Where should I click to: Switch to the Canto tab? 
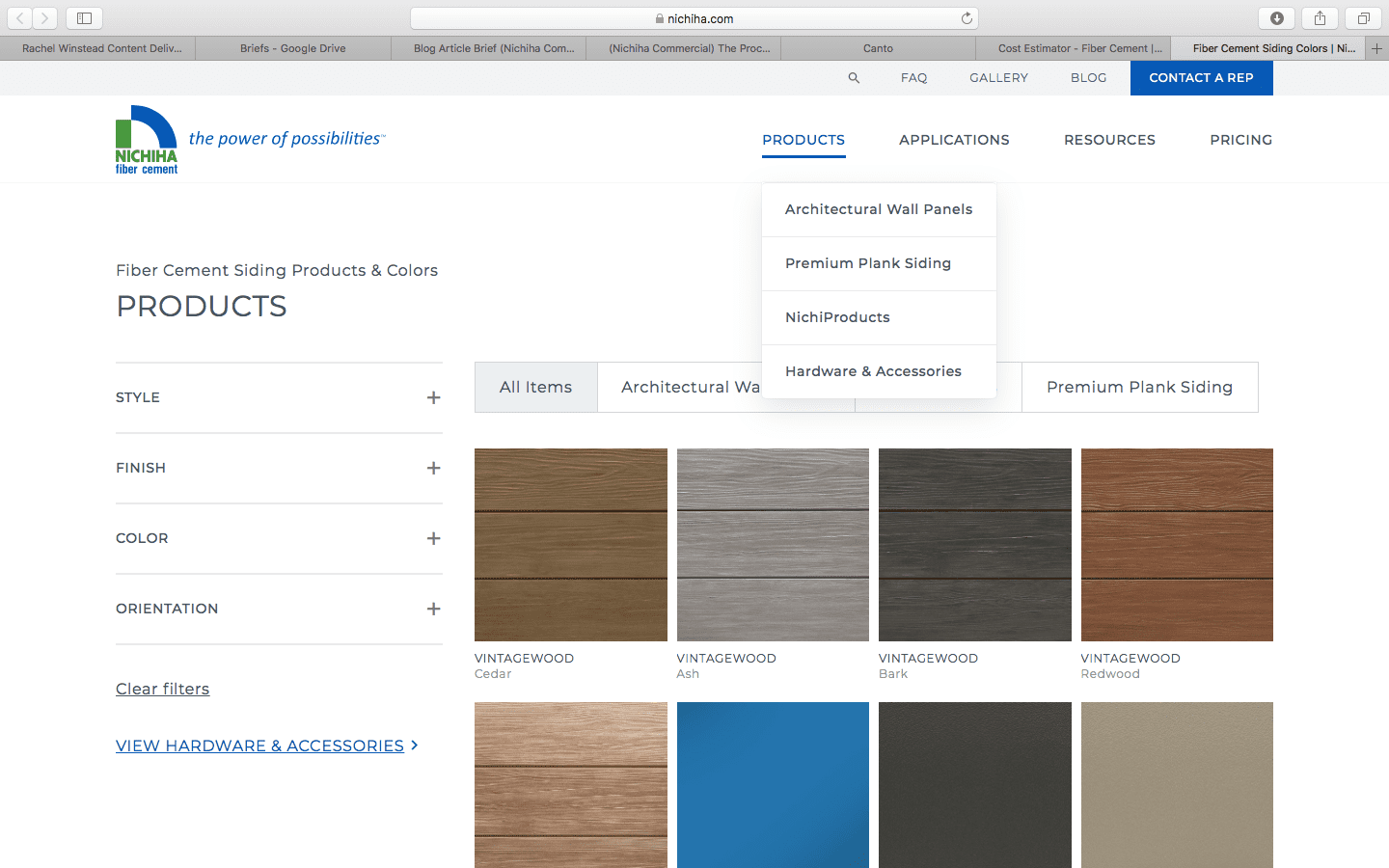878,48
